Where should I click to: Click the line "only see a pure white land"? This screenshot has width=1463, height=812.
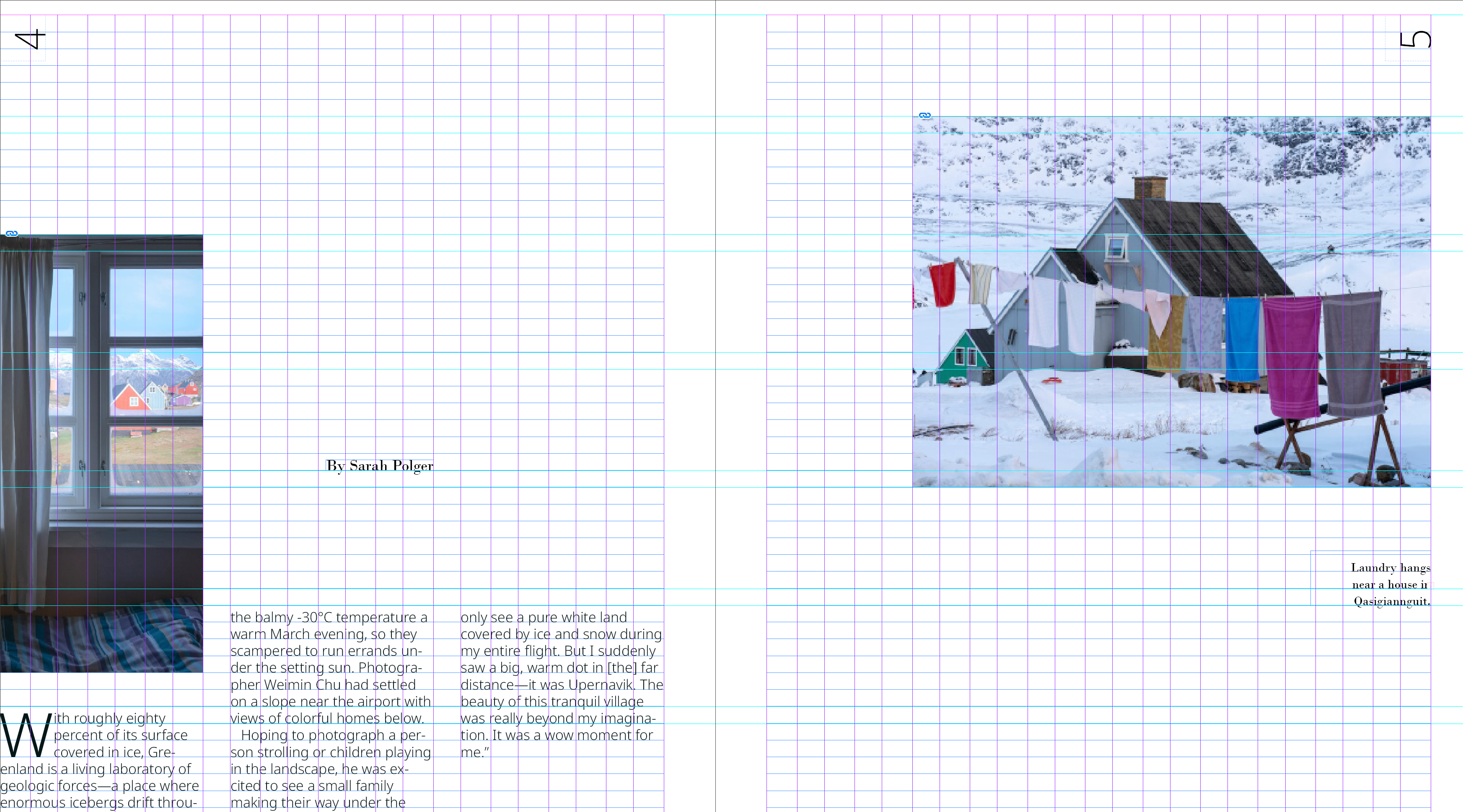click(544, 617)
